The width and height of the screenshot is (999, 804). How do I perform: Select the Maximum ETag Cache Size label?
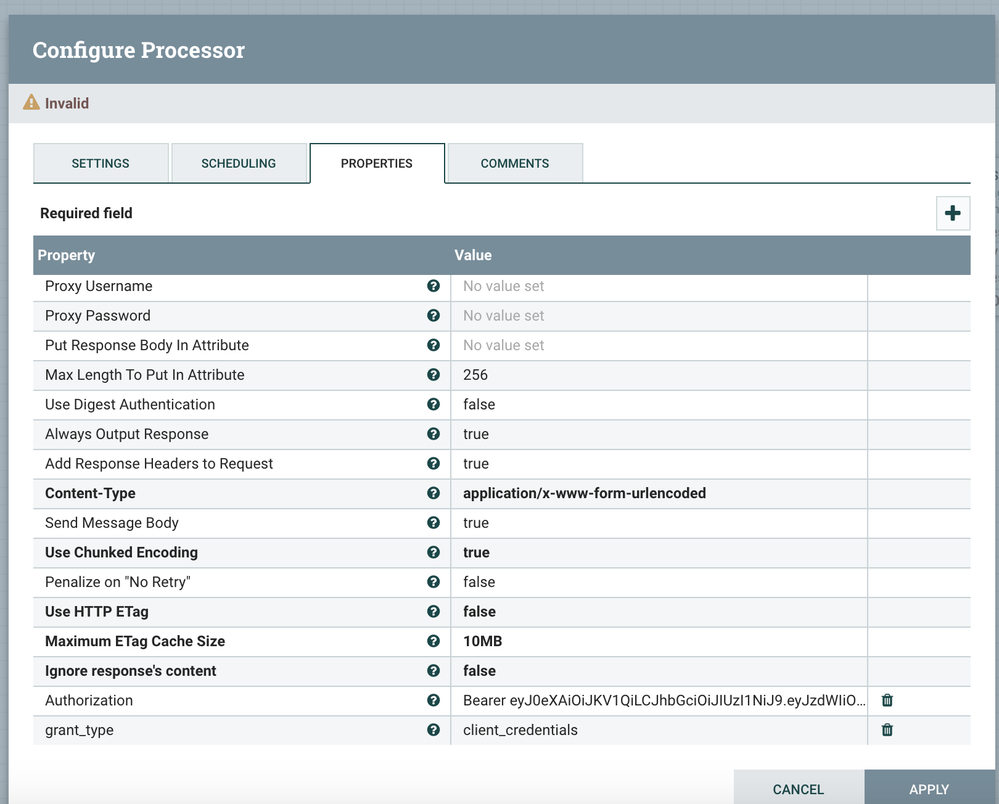pos(134,642)
